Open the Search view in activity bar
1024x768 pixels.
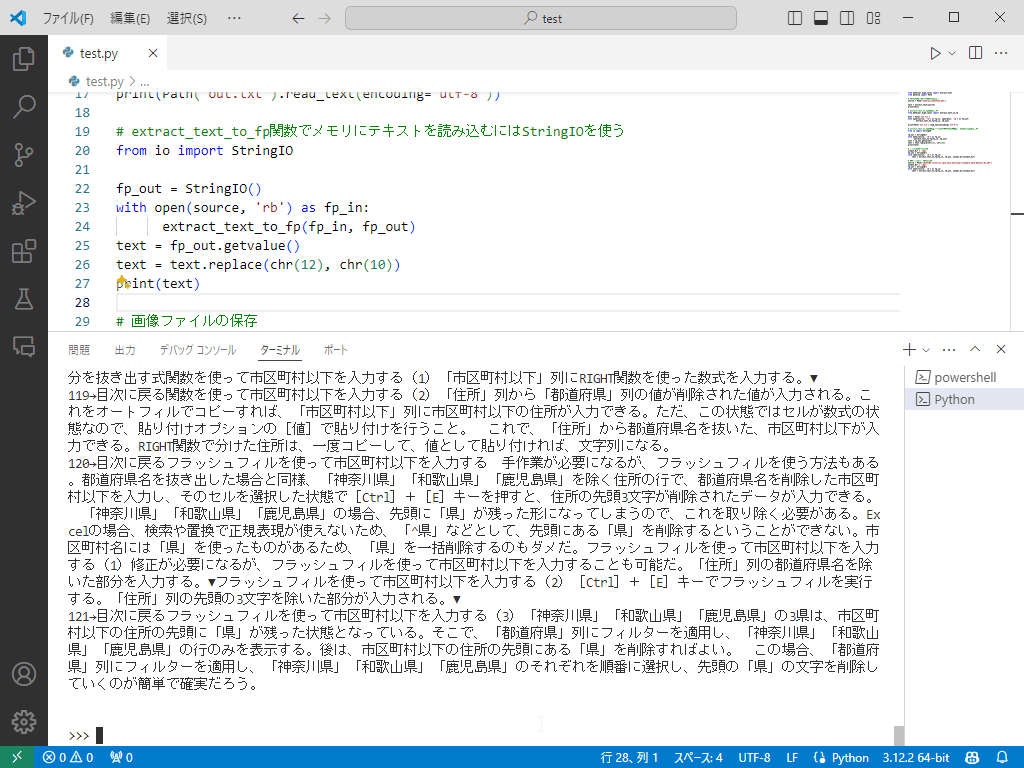pos(23,107)
